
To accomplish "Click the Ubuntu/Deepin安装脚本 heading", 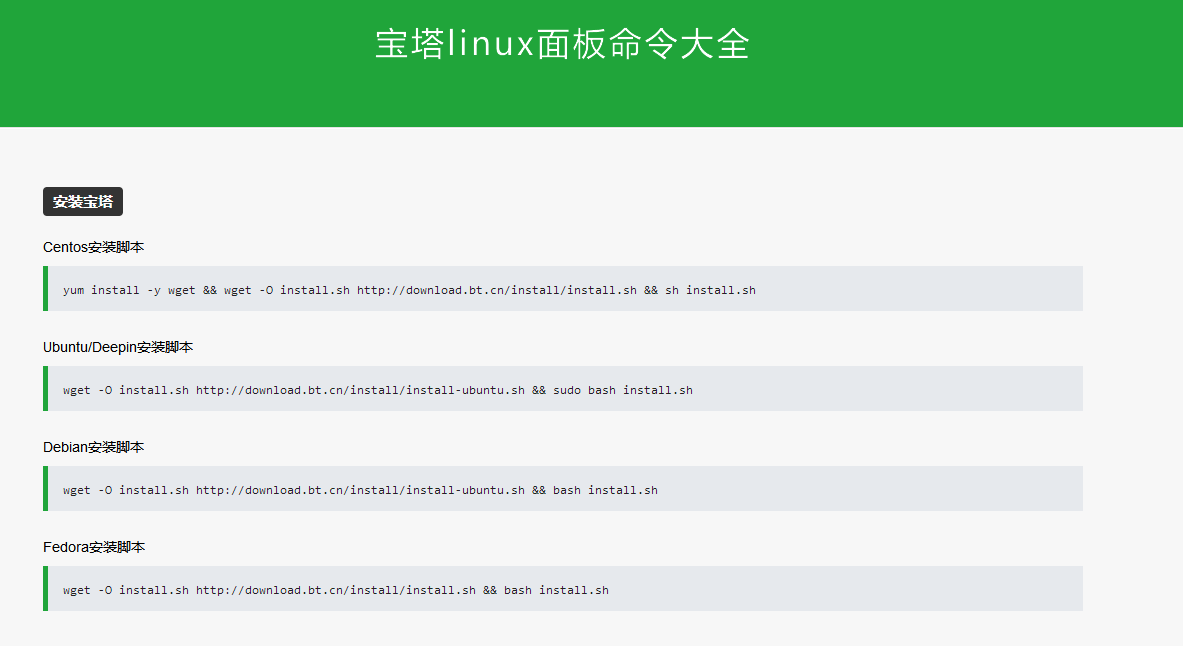I will 118,347.
